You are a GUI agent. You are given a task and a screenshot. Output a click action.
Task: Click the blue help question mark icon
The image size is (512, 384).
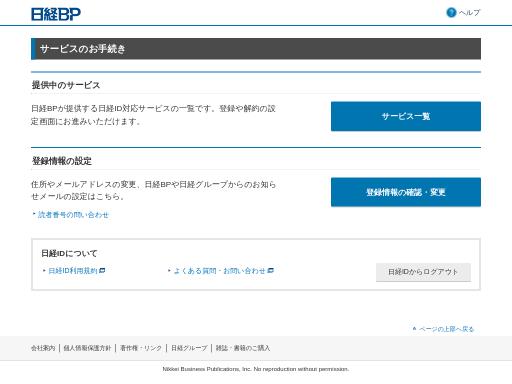coord(451,13)
